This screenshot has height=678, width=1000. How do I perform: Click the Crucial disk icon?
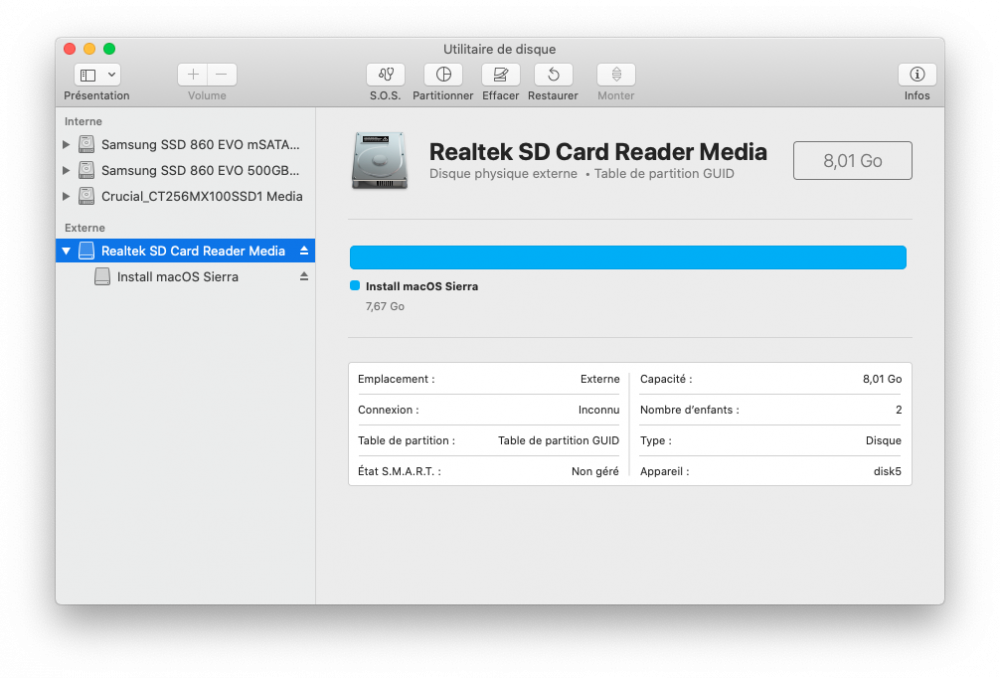(x=86, y=196)
